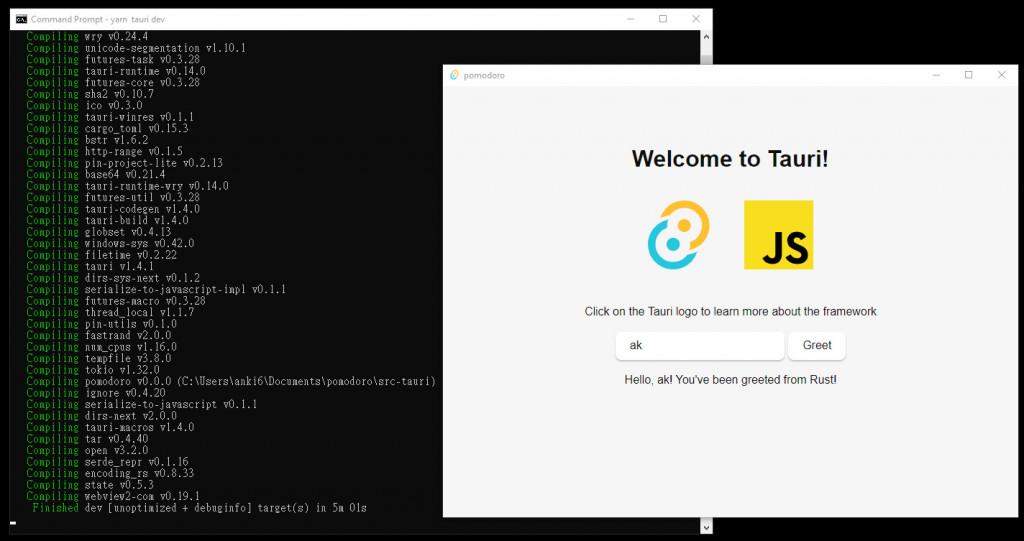Click the yellow JS logo
This screenshot has width=1024, height=541.
778,235
